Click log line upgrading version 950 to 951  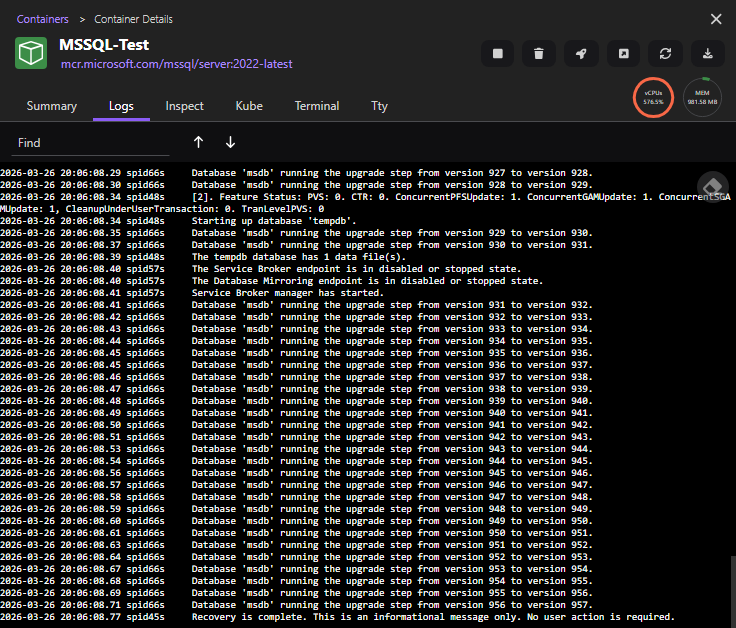[x=296, y=533]
